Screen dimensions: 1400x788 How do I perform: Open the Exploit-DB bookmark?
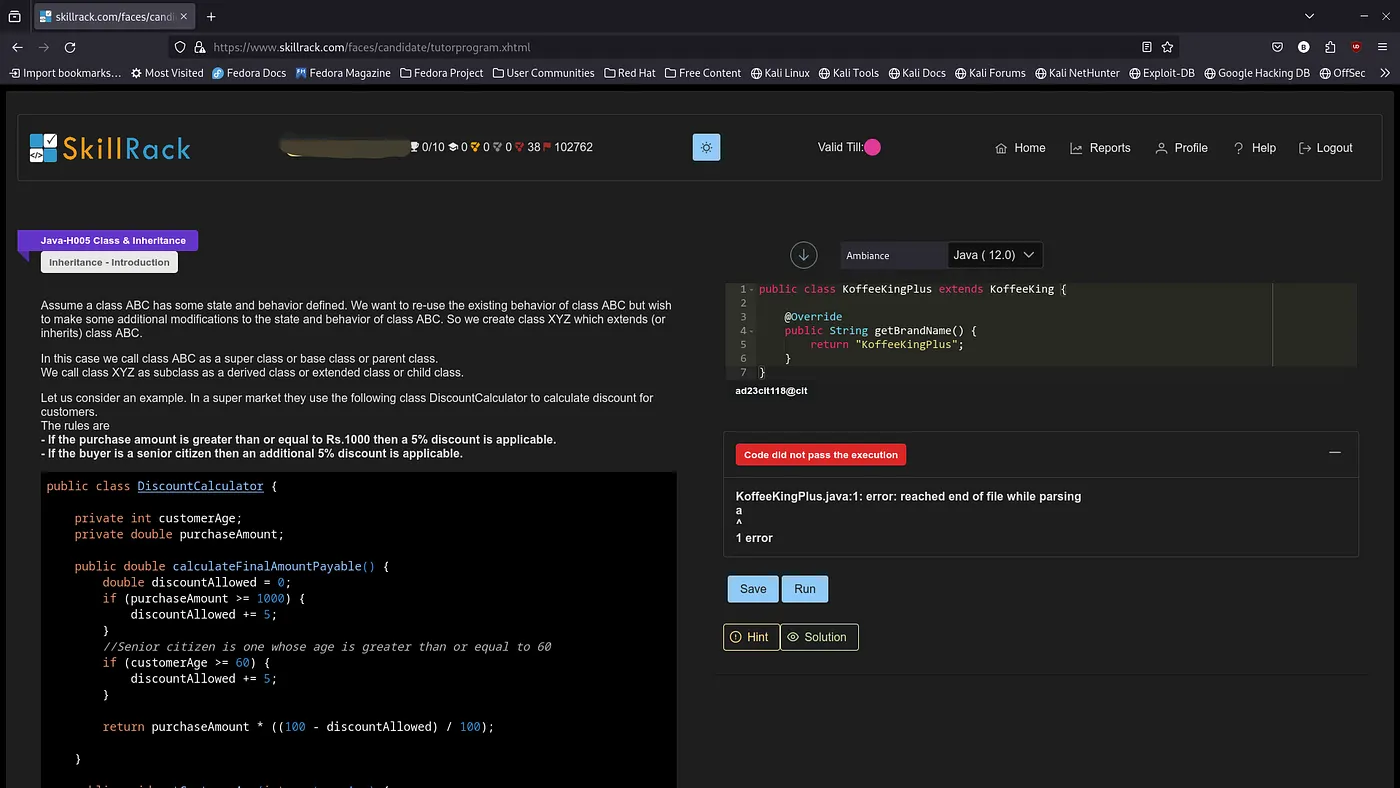[x=1161, y=73]
